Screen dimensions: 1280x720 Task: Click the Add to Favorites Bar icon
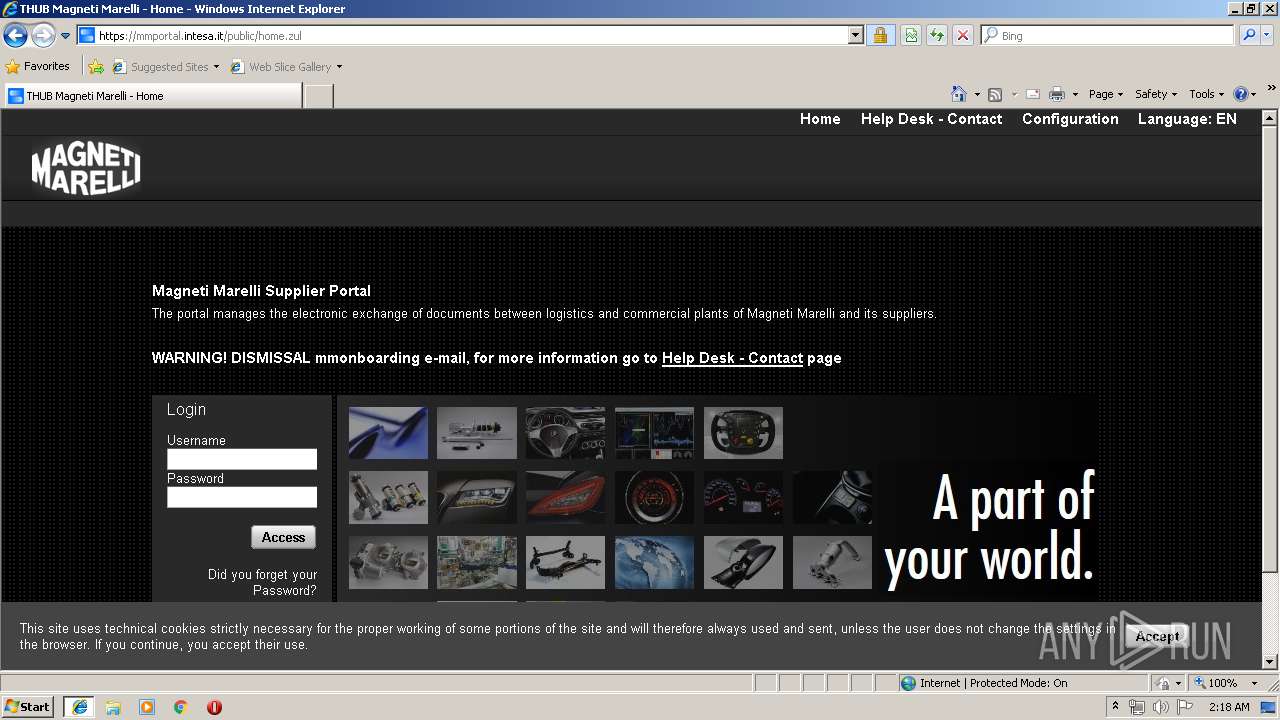96,67
